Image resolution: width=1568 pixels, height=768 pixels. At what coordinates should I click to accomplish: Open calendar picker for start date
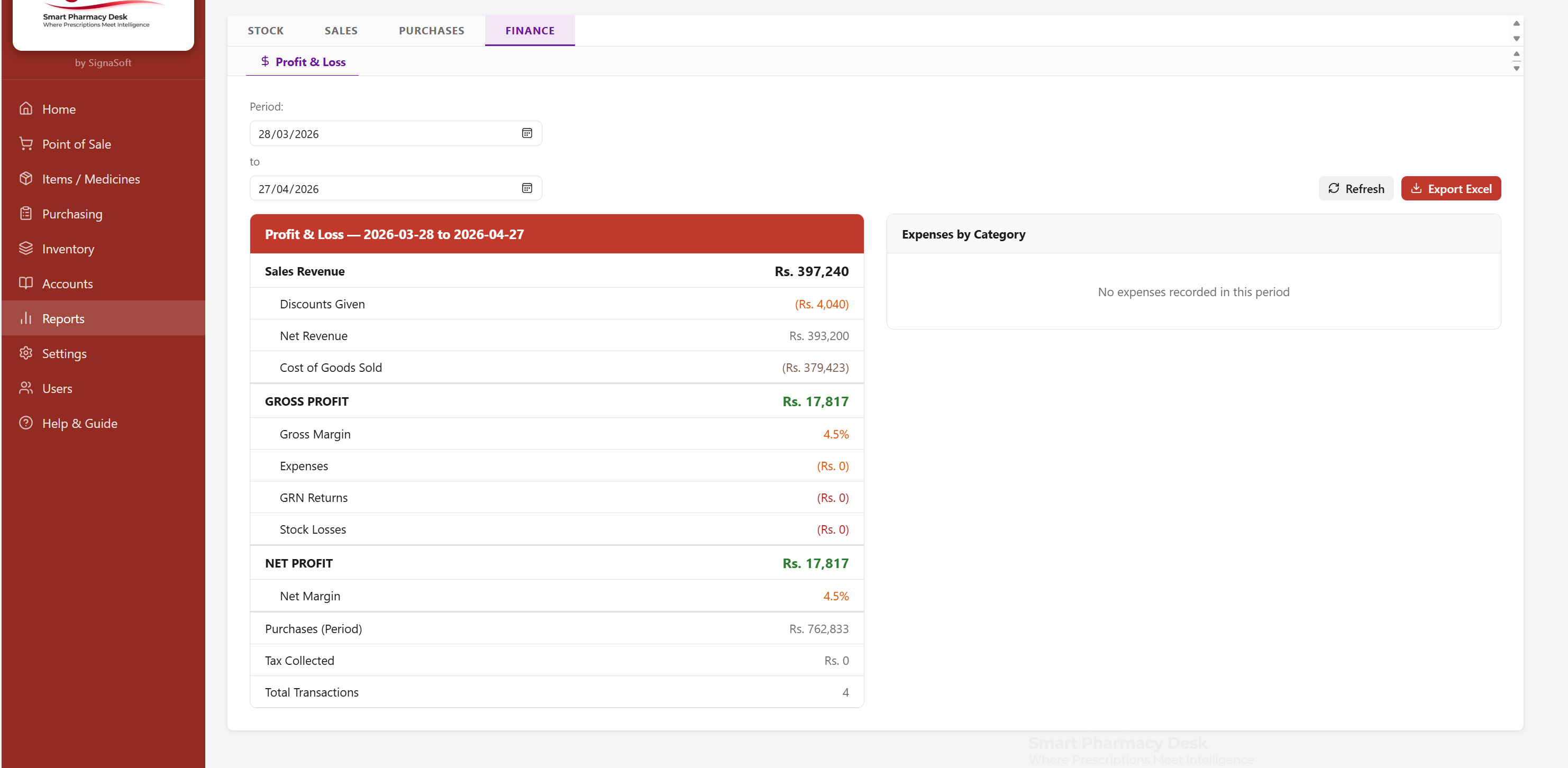(526, 133)
